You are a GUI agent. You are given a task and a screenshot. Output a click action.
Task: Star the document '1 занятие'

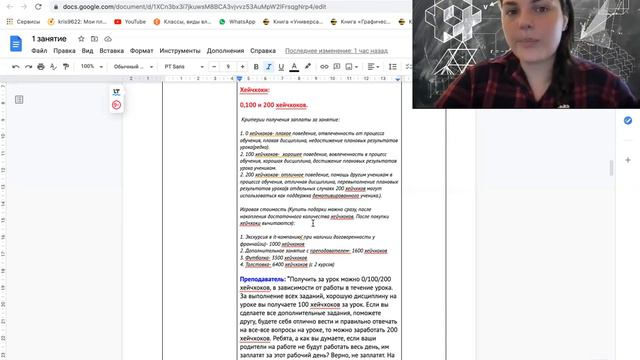tap(81, 39)
